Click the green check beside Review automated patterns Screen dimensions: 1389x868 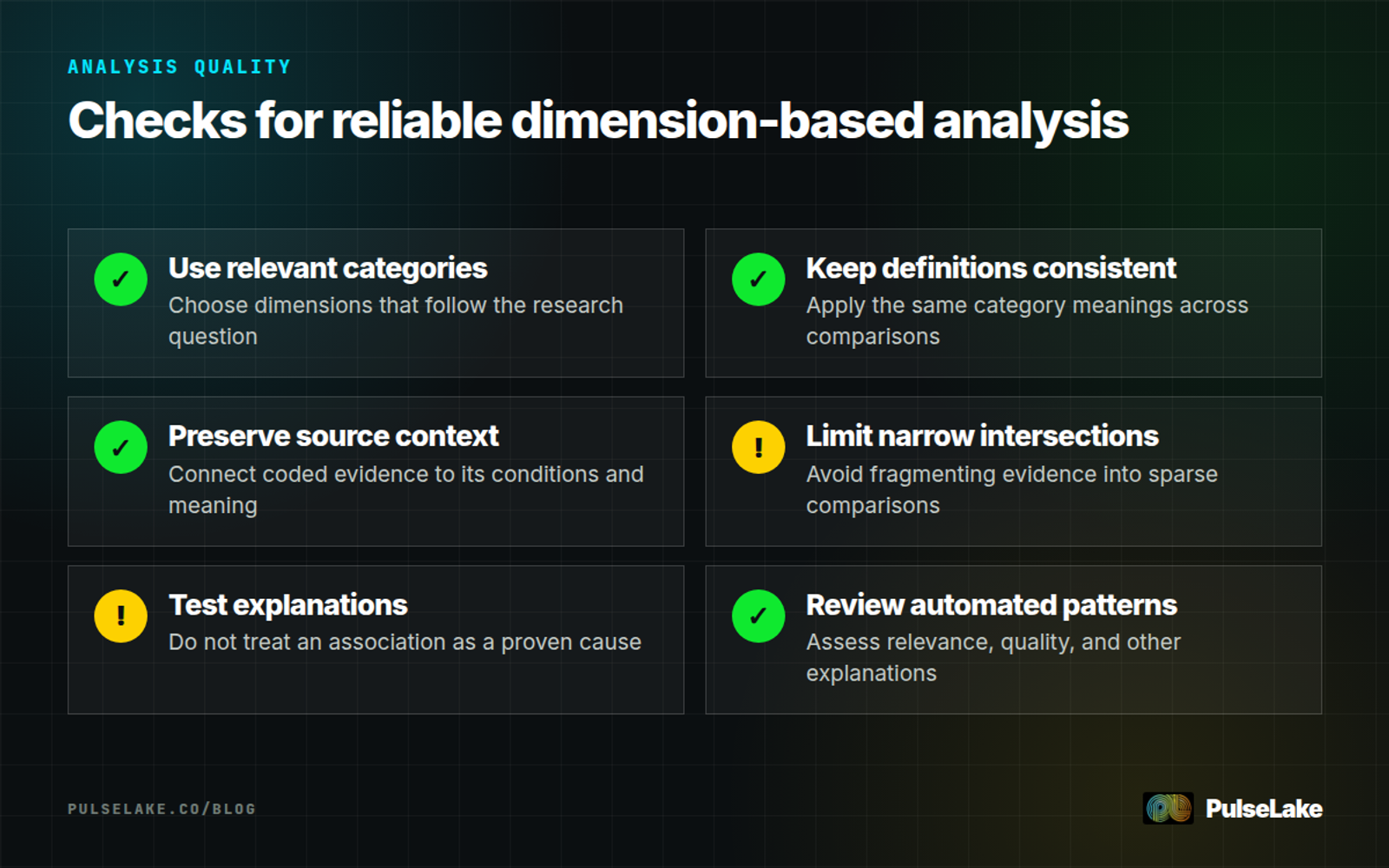pyautogui.click(x=758, y=615)
